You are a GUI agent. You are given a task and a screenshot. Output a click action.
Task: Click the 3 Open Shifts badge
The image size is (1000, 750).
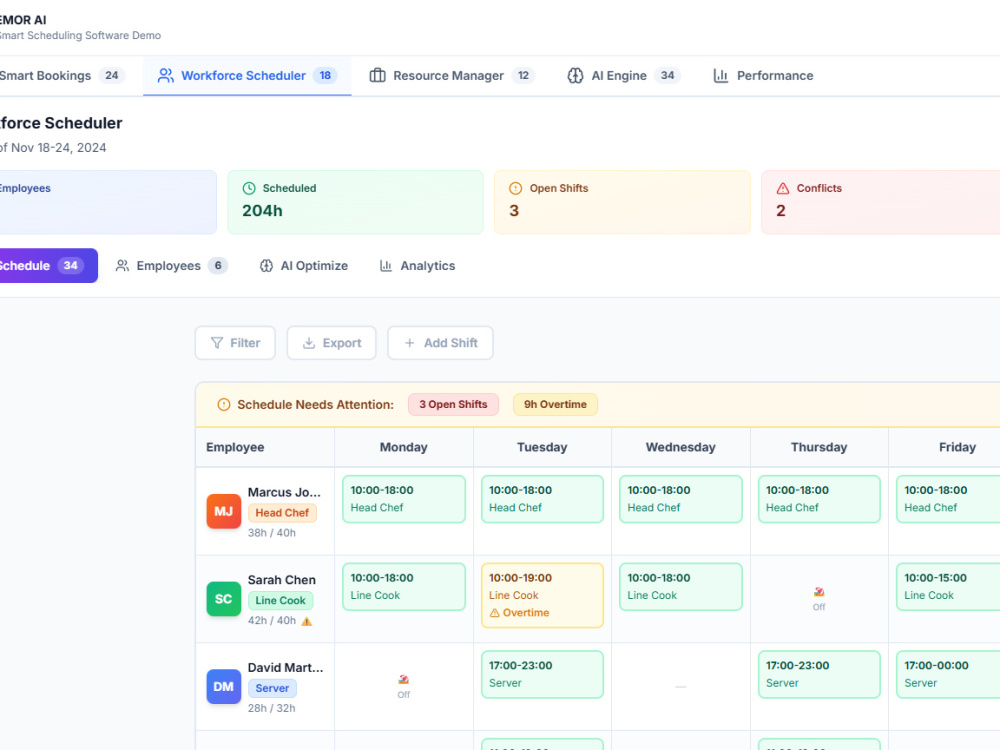(453, 404)
